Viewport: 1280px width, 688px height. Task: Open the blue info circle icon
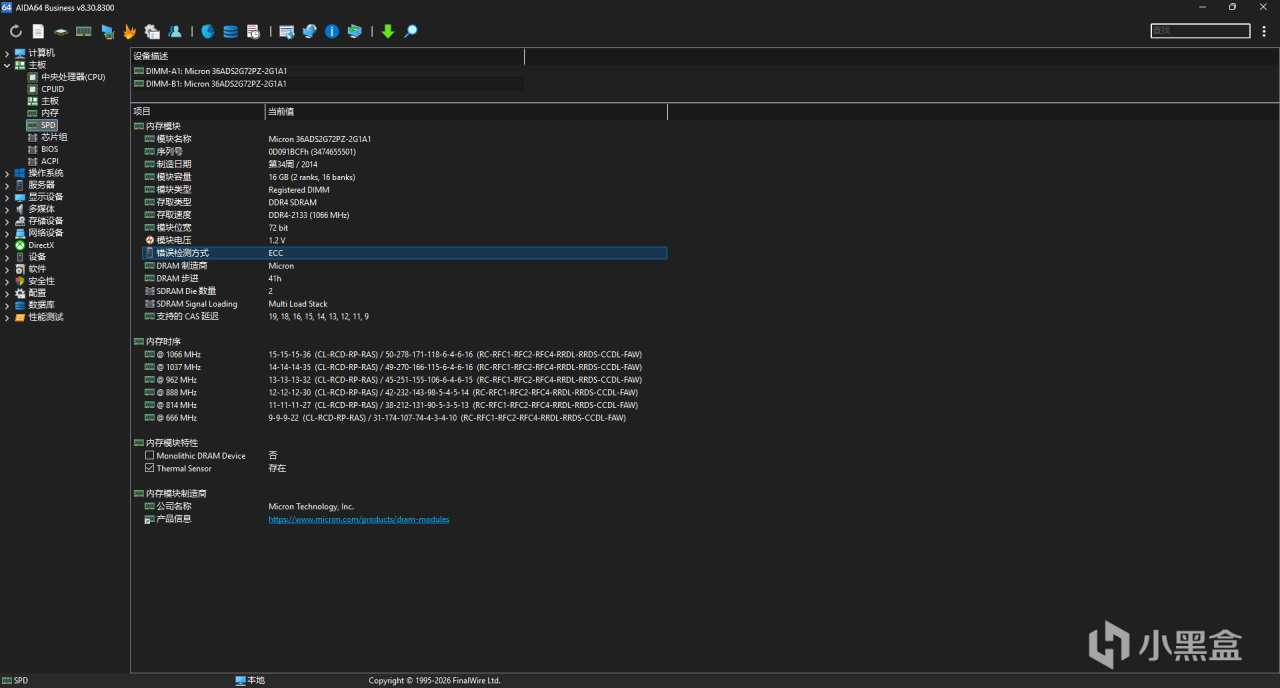pyautogui.click(x=332, y=31)
